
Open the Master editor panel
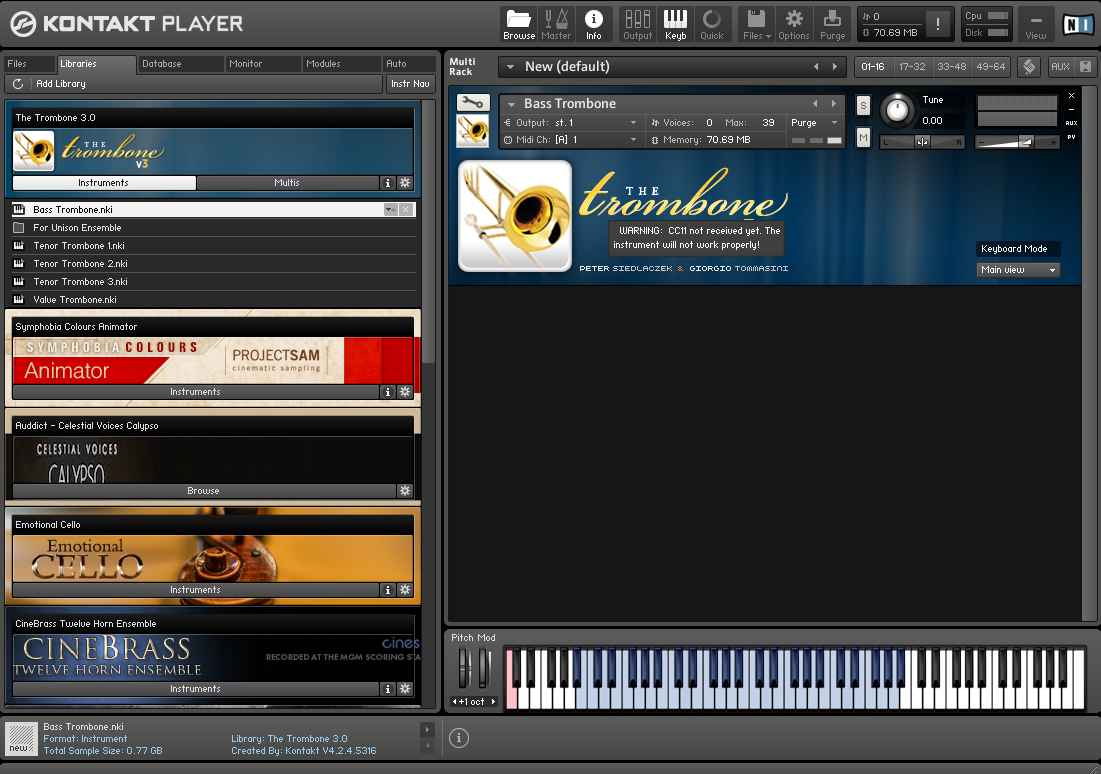tap(556, 25)
